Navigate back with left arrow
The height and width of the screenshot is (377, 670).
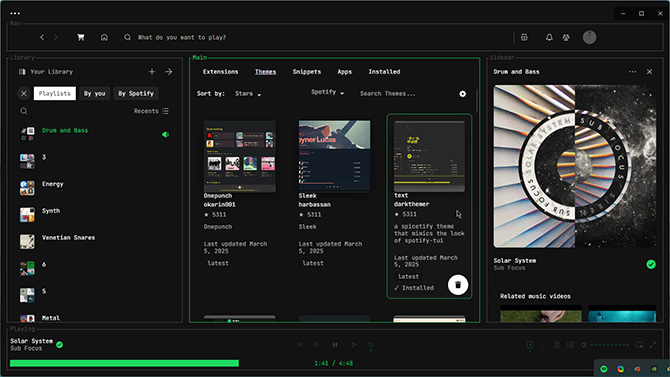point(42,37)
